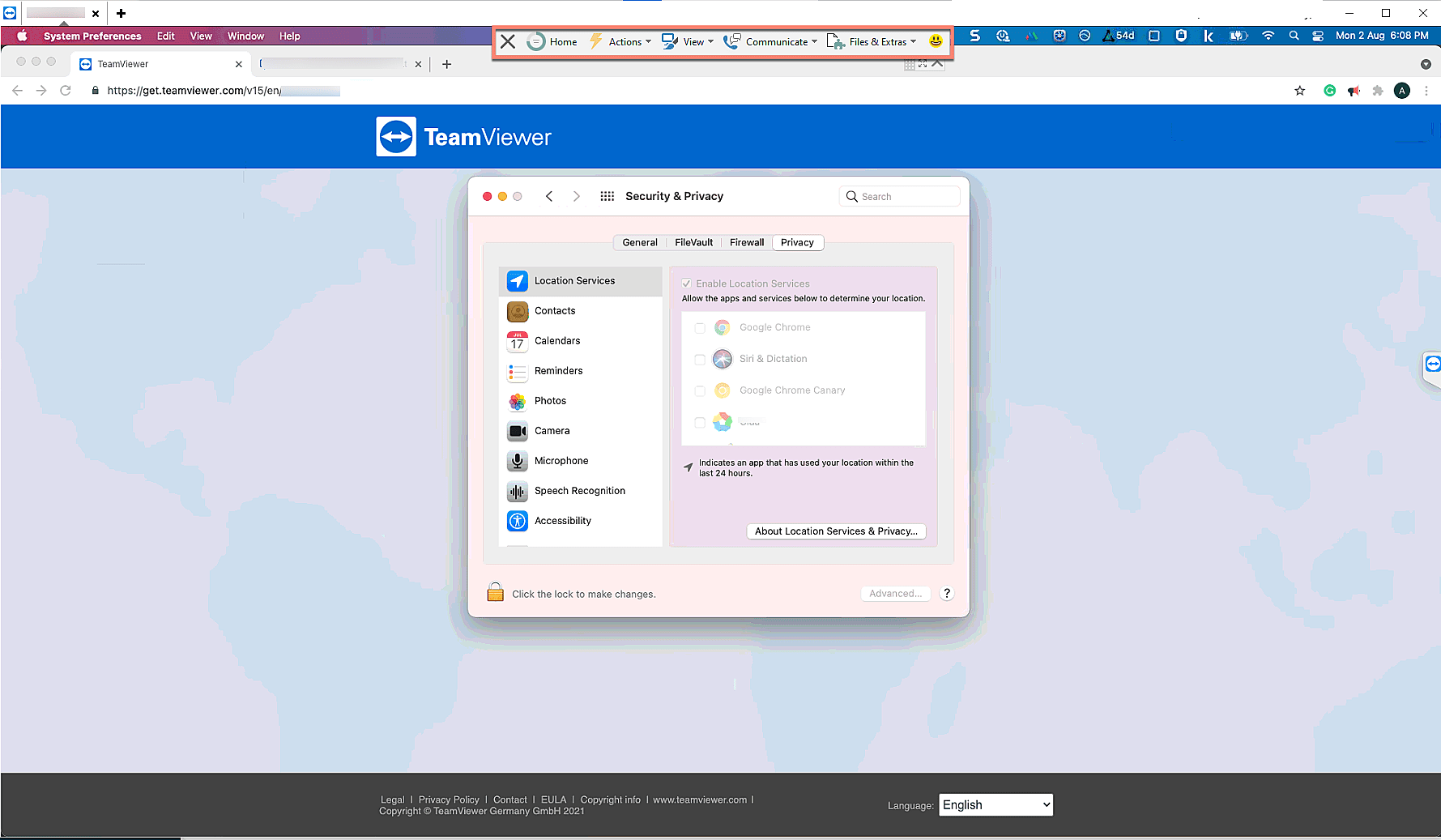1441x840 pixels.
Task: Toggle Enable Location Services checkbox
Action: point(687,284)
